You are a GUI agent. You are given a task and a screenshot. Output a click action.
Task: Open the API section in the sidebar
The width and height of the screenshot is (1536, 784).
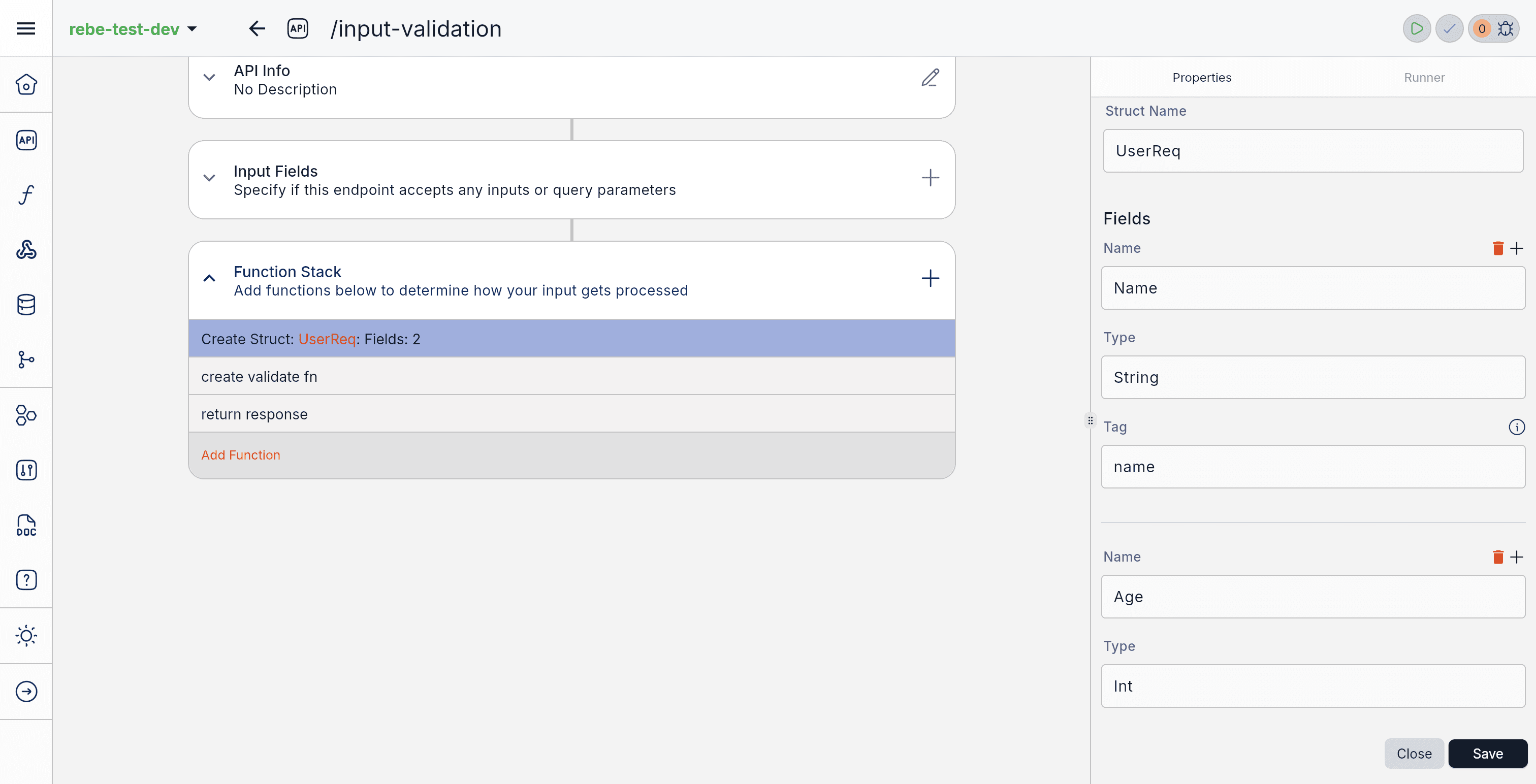(26, 140)
